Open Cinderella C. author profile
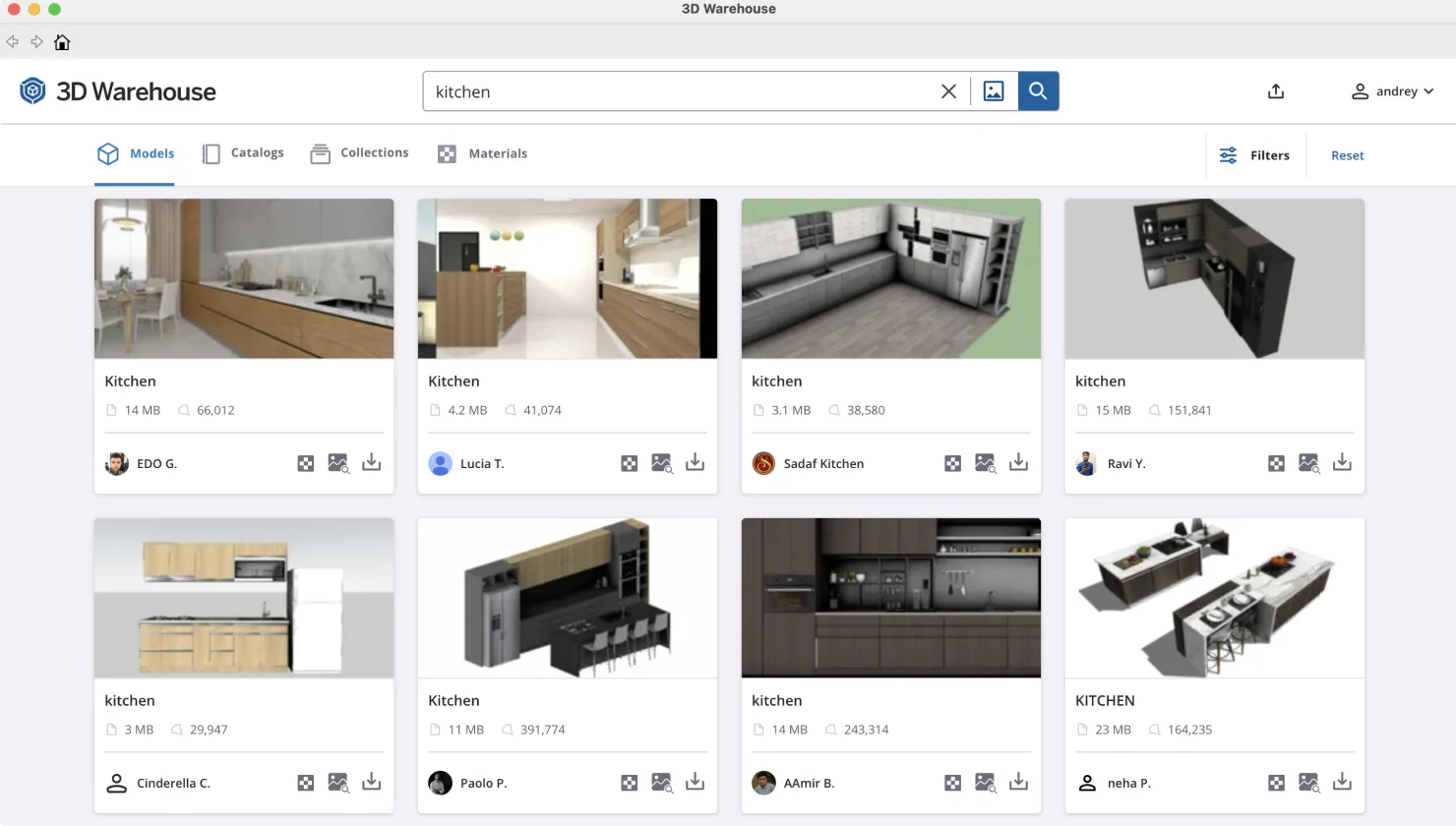The width and height of the screenshot is (1456, 826). point(157,783)
